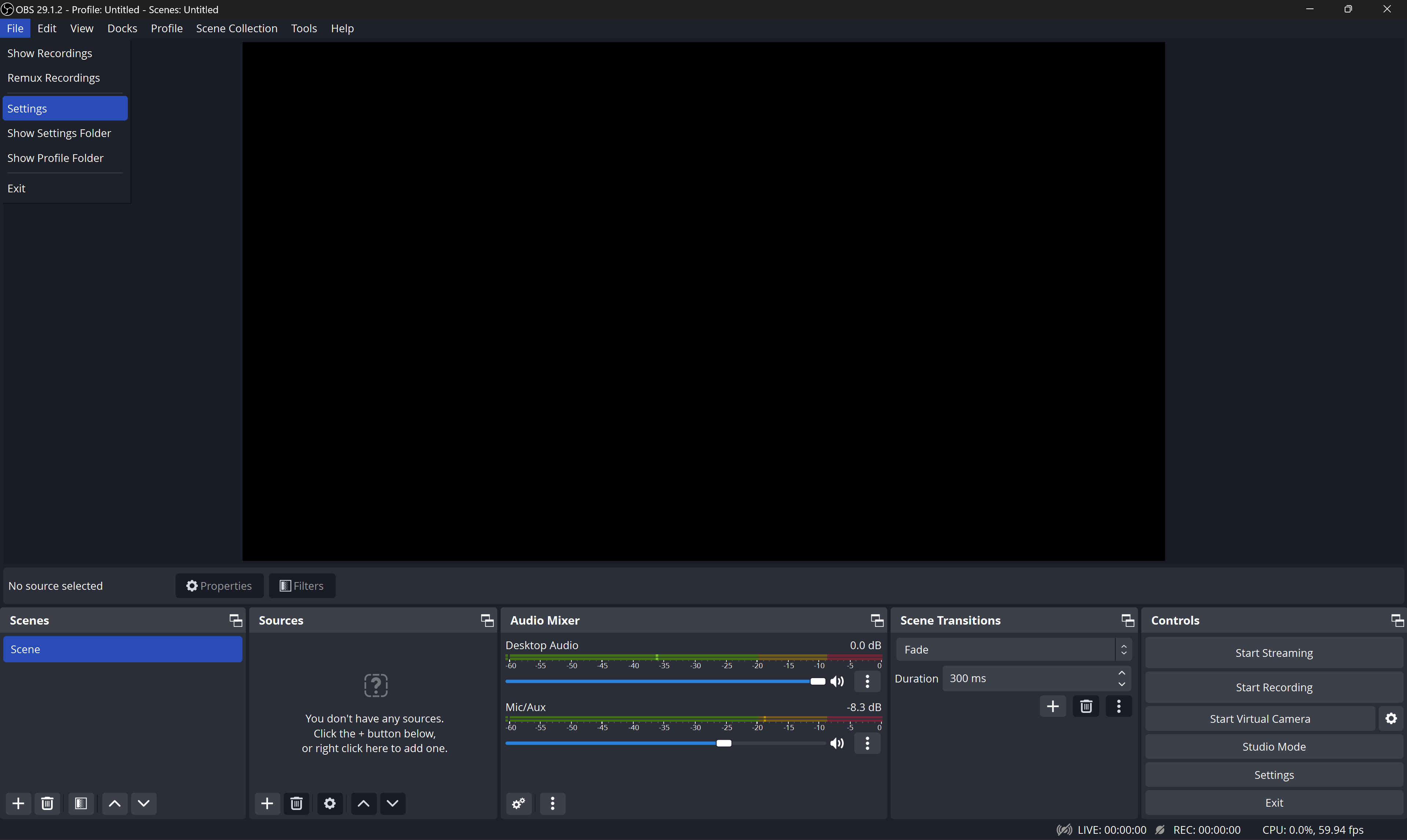Open the Tools menu
The image size is (1407, 840).
[303, 28]
